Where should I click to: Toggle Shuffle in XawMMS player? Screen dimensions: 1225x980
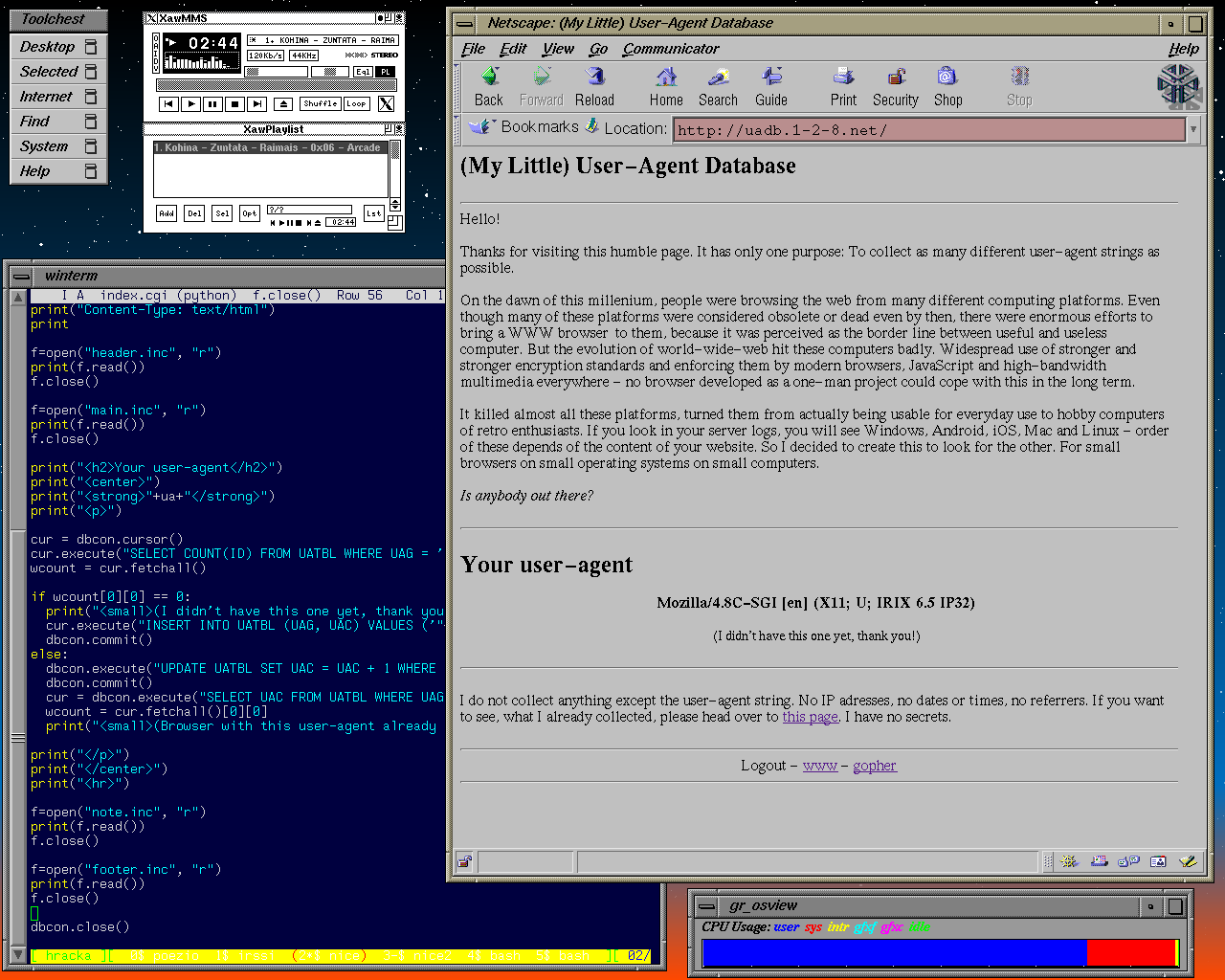[x=320, y=103]
